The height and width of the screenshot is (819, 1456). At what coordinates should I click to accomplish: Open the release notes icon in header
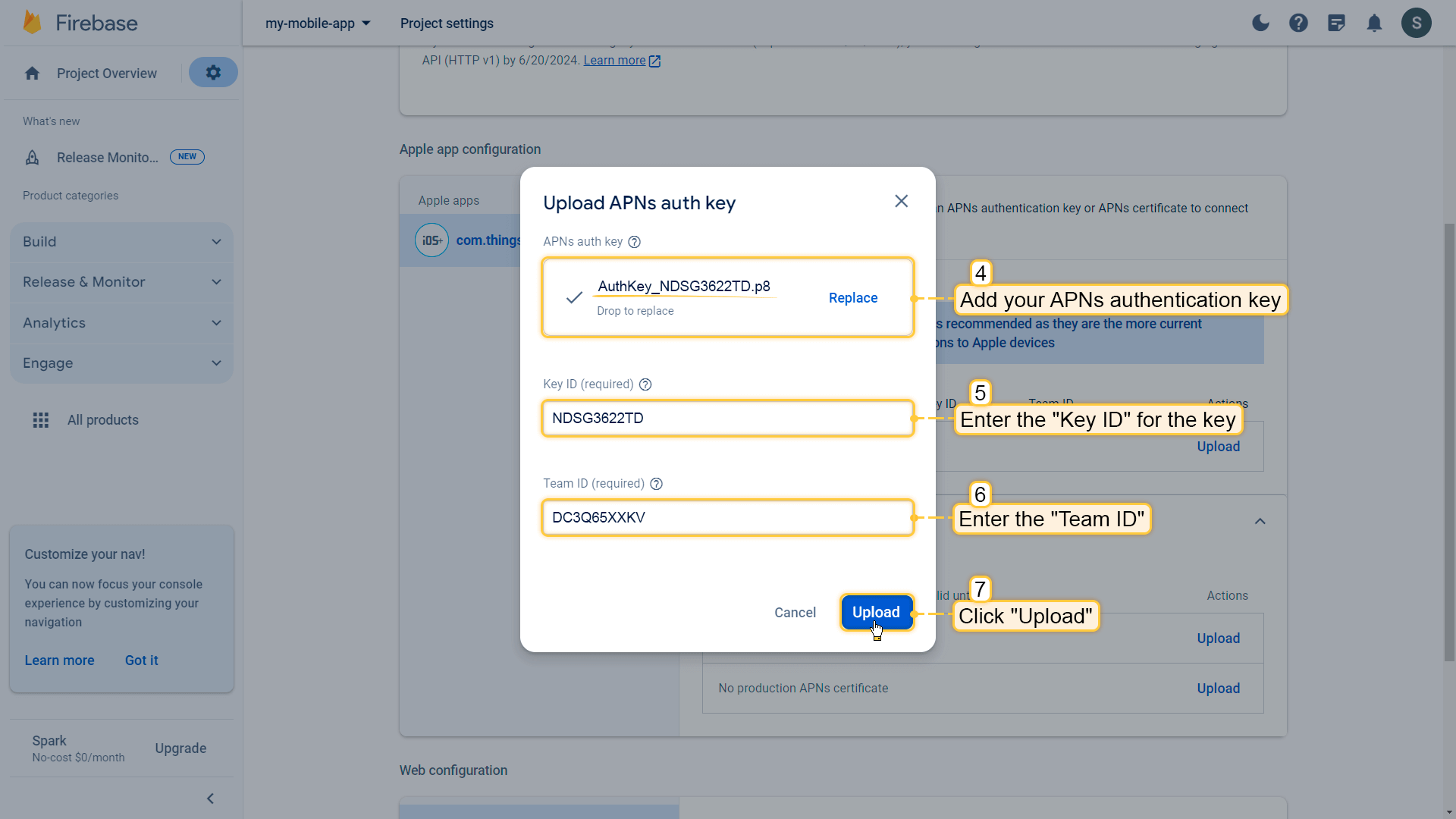click(1336, 23)
